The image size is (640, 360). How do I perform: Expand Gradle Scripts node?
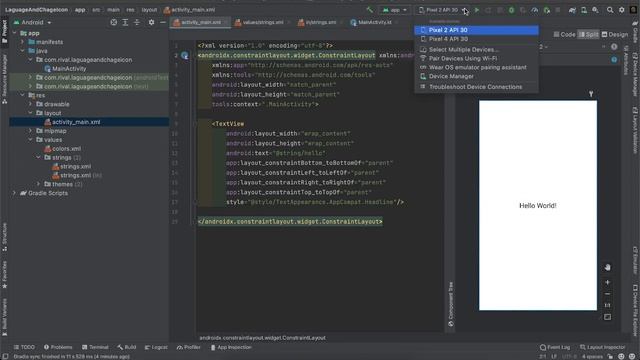pyautogui.click(x=14, y=193)
